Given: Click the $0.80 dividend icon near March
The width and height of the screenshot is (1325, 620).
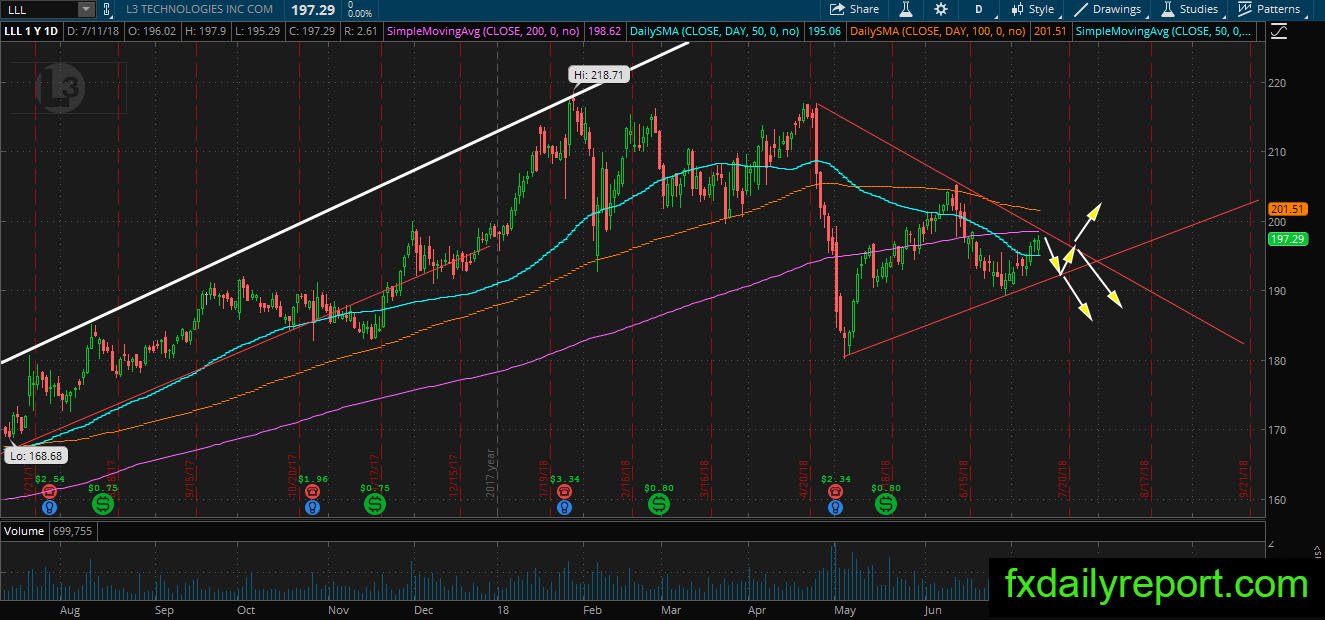Looking at the screenshot, I should [x=659, y=505].
